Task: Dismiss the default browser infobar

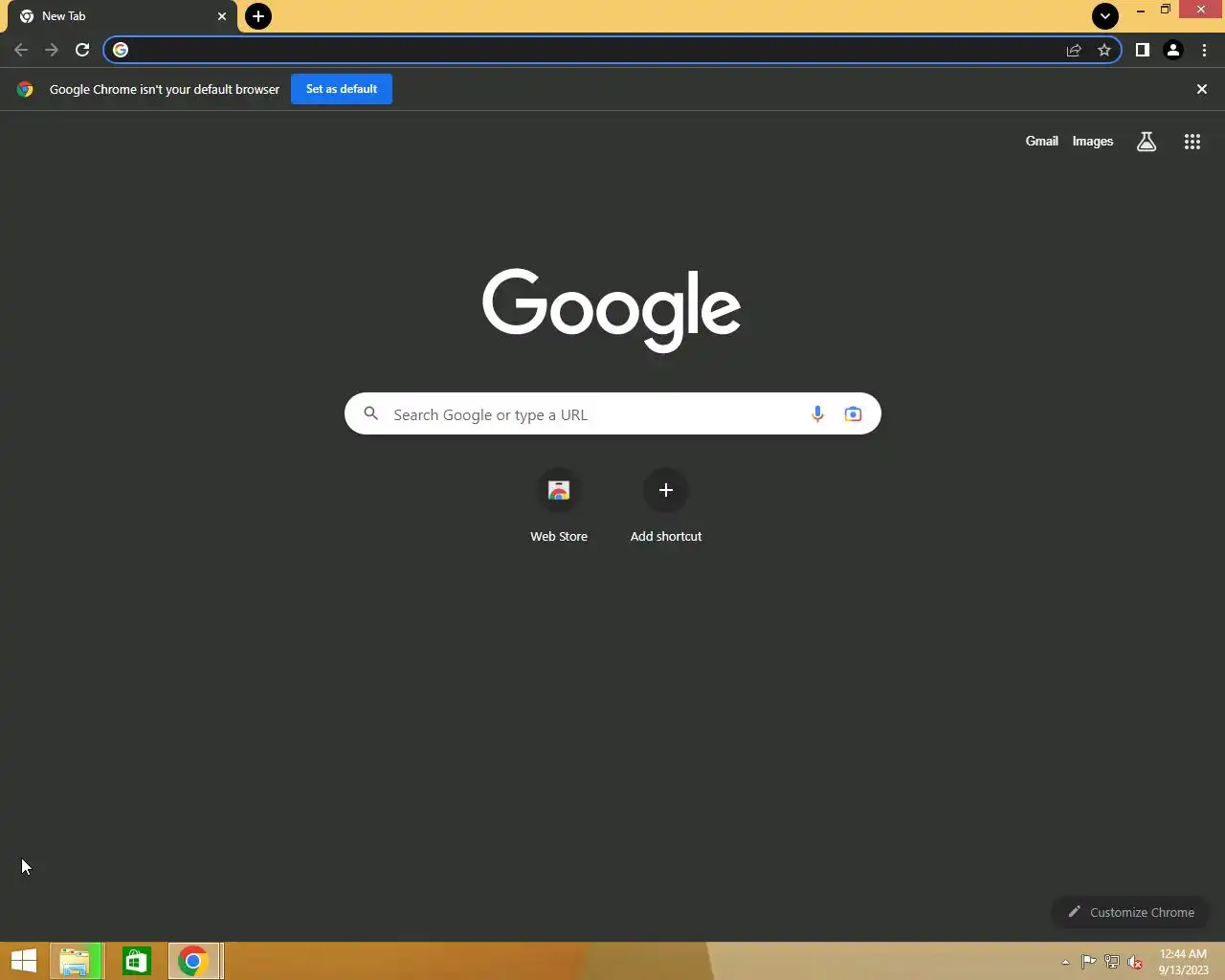Action: click(1202, 89)
